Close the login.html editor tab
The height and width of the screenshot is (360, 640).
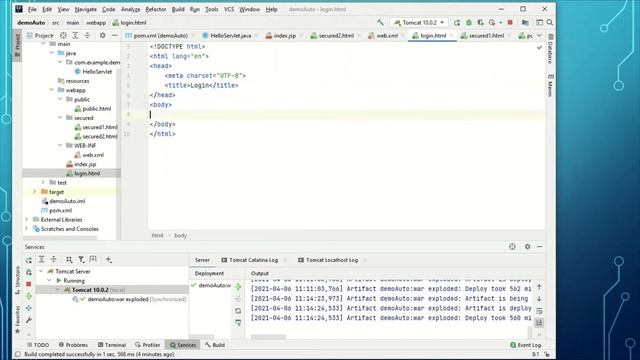[451, 36]
